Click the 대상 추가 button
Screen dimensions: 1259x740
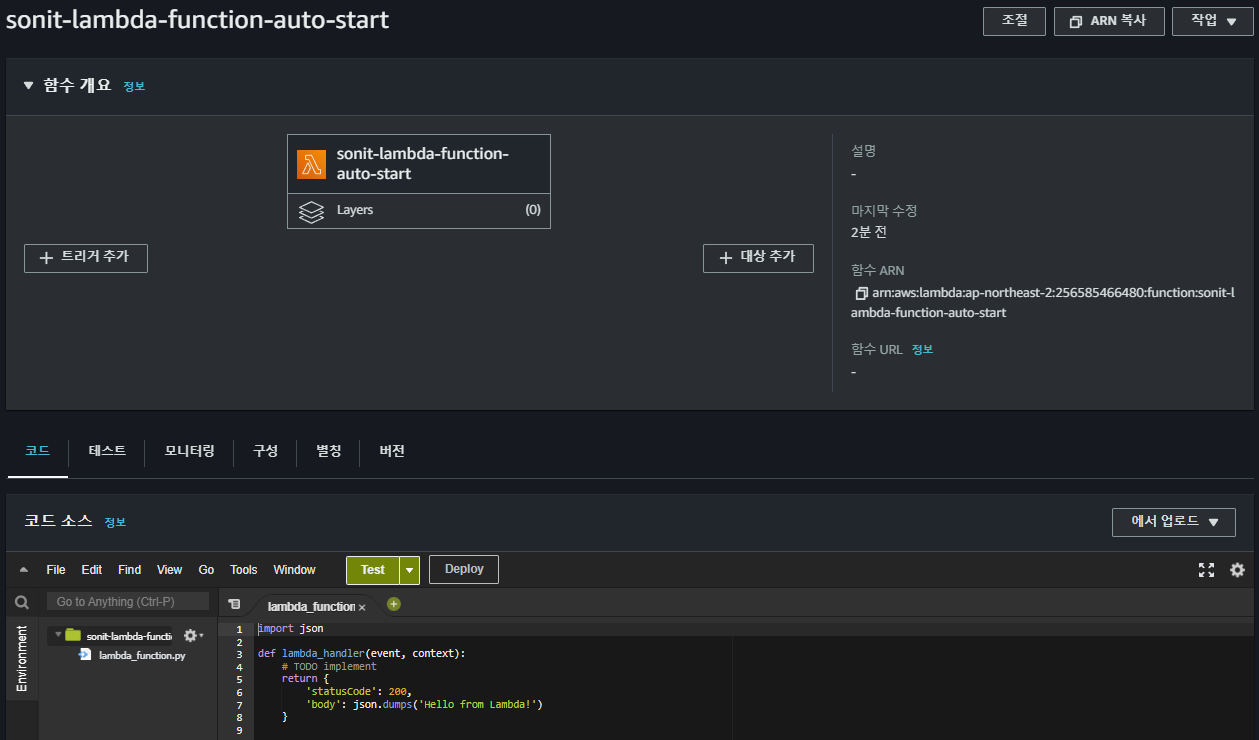click(x=758, y=258)
